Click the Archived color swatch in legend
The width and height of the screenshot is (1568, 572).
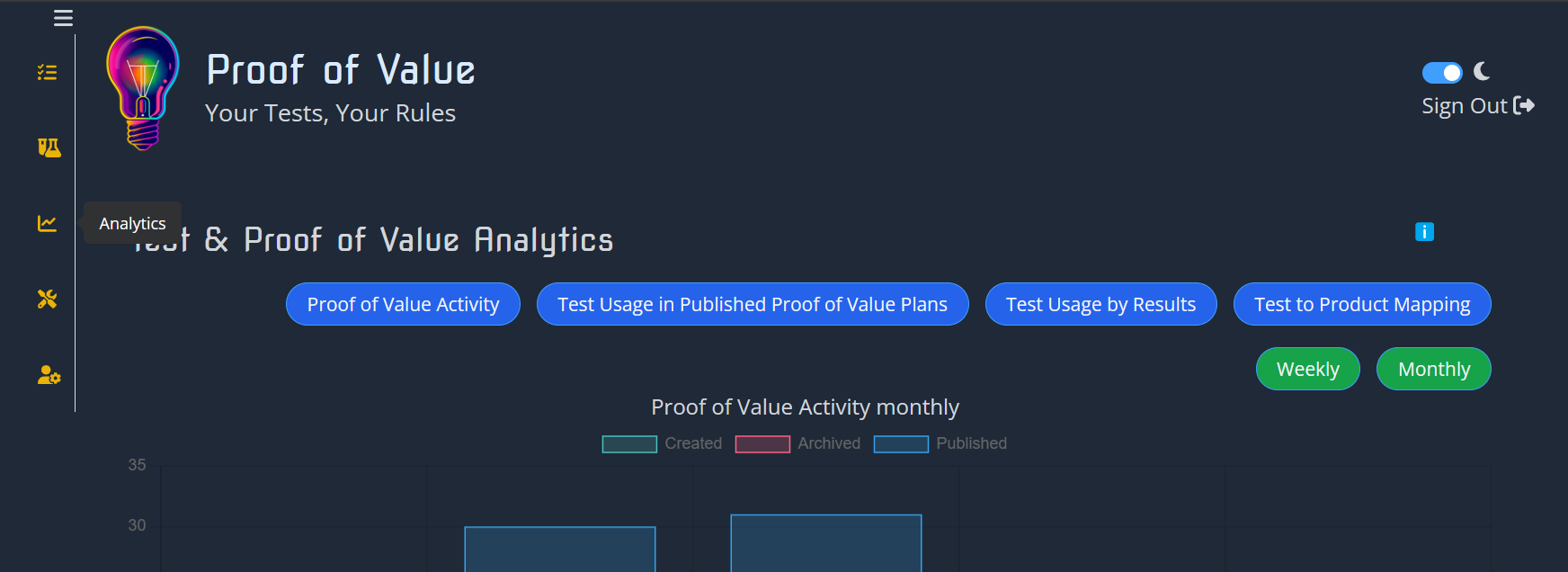762,443
